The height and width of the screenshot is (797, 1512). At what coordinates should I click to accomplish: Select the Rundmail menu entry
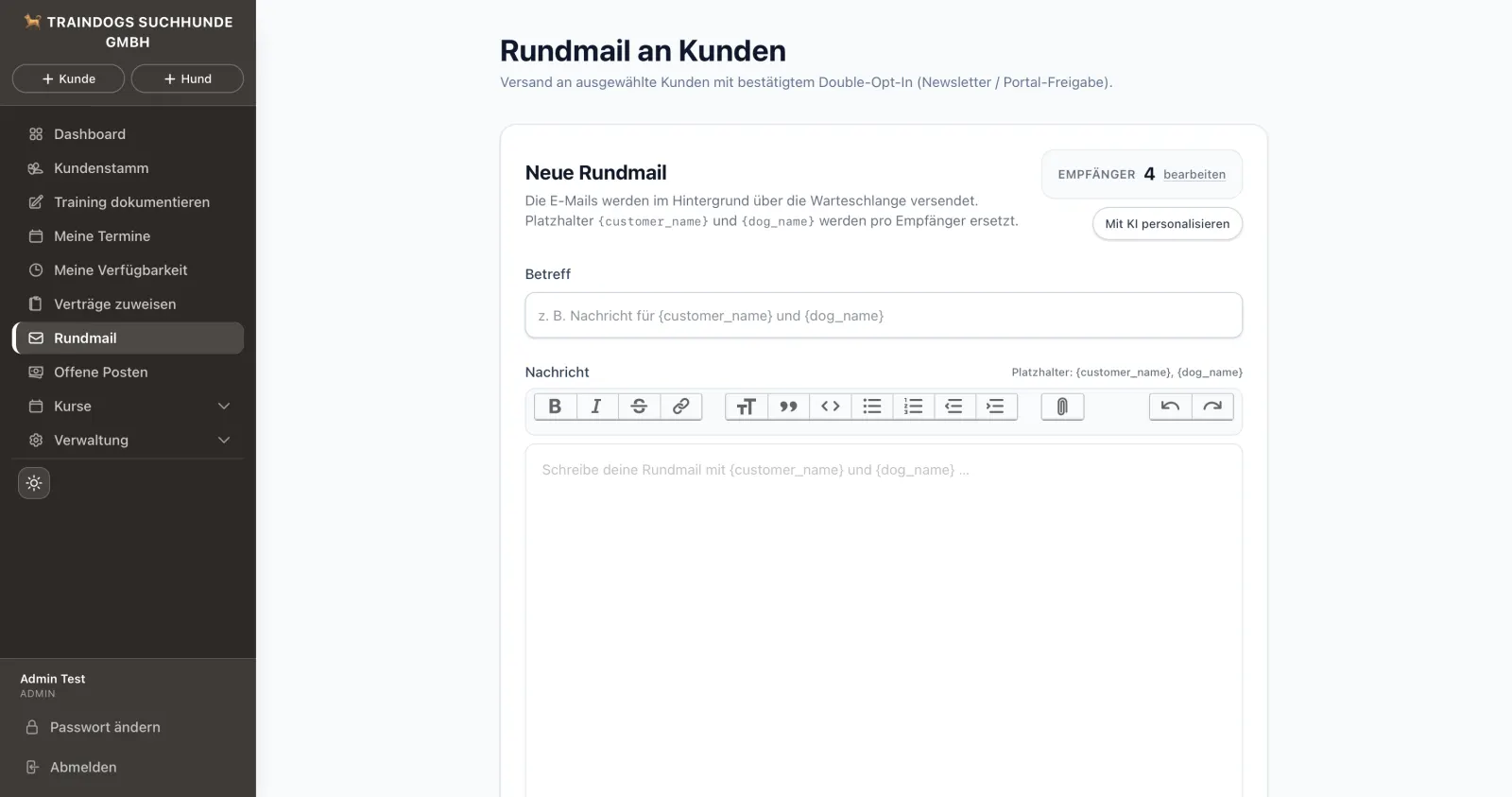(128, 338)
